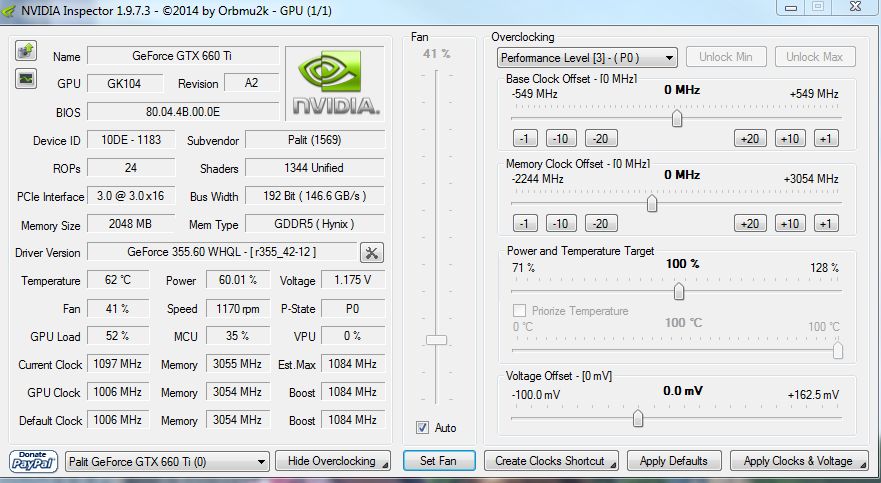Click the Voltage Offset slider handle
The image size is (881, 483).
point(638,418)
